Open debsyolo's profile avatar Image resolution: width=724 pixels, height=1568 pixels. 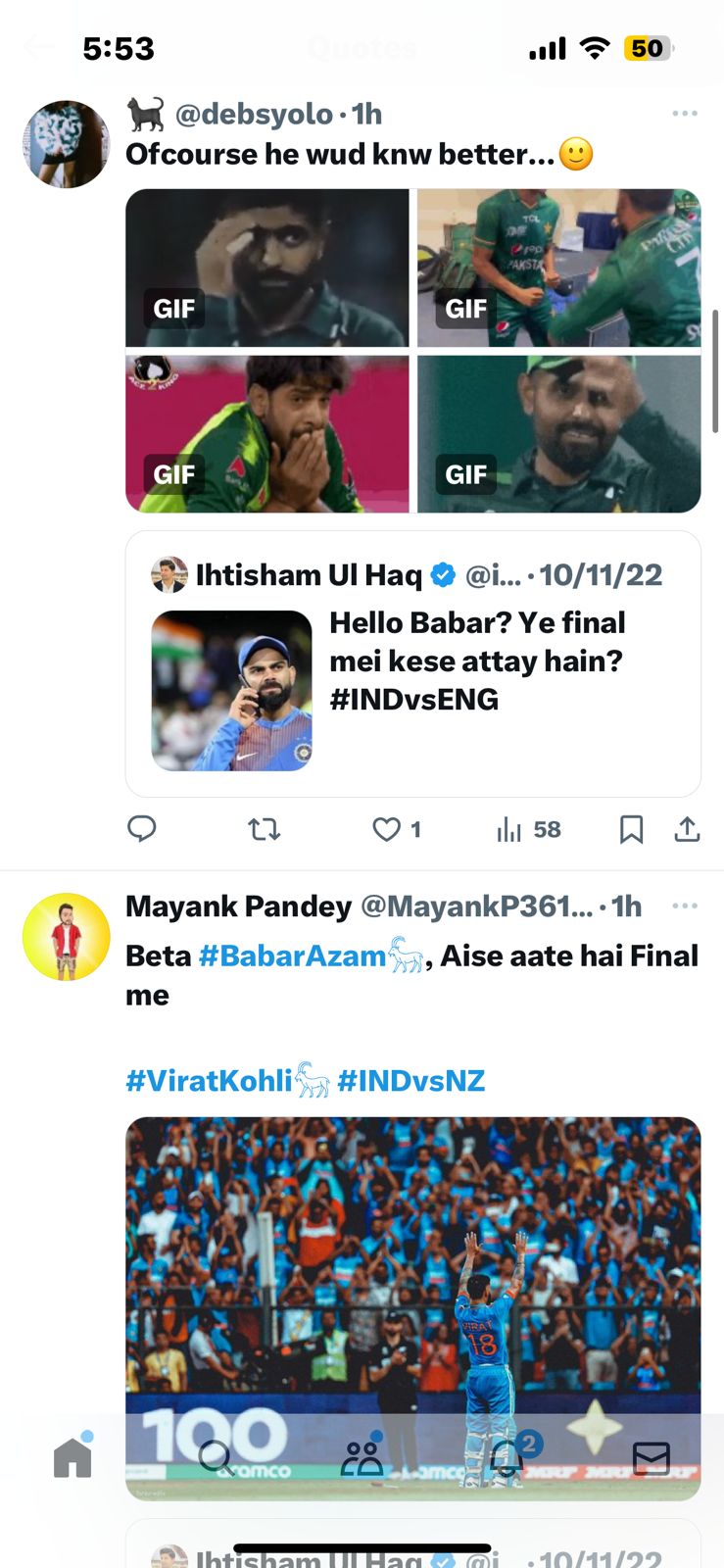pyautogui.click(x=67, y=144)
